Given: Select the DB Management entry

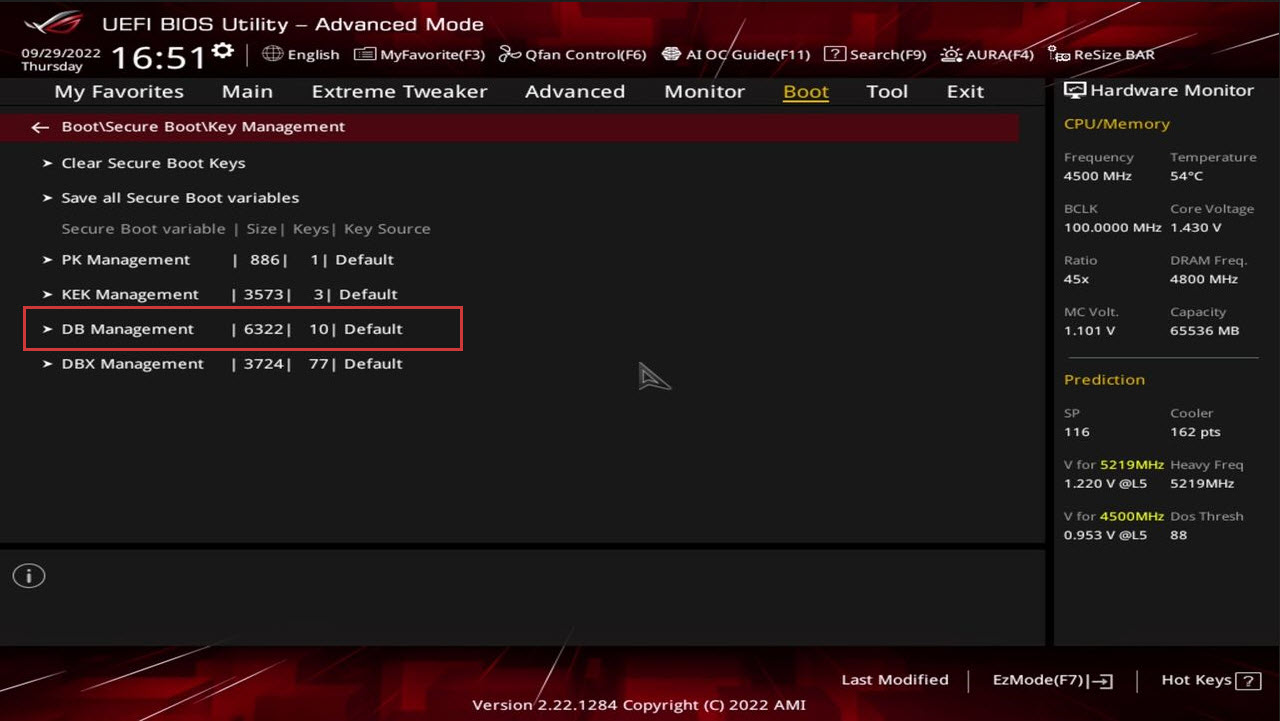Looking at the screenshot, I should (x=128, y=329).
